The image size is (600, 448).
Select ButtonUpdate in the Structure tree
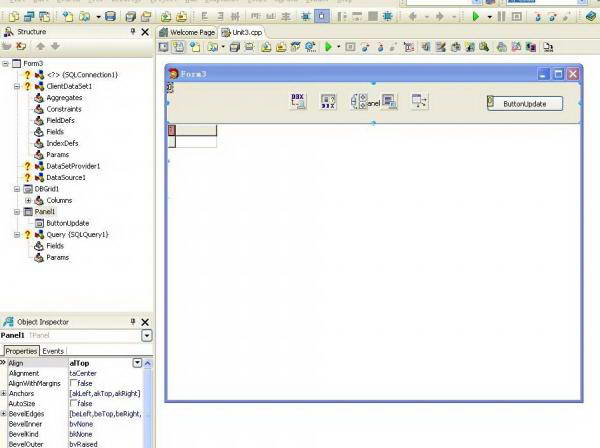[x=68, y=223]
